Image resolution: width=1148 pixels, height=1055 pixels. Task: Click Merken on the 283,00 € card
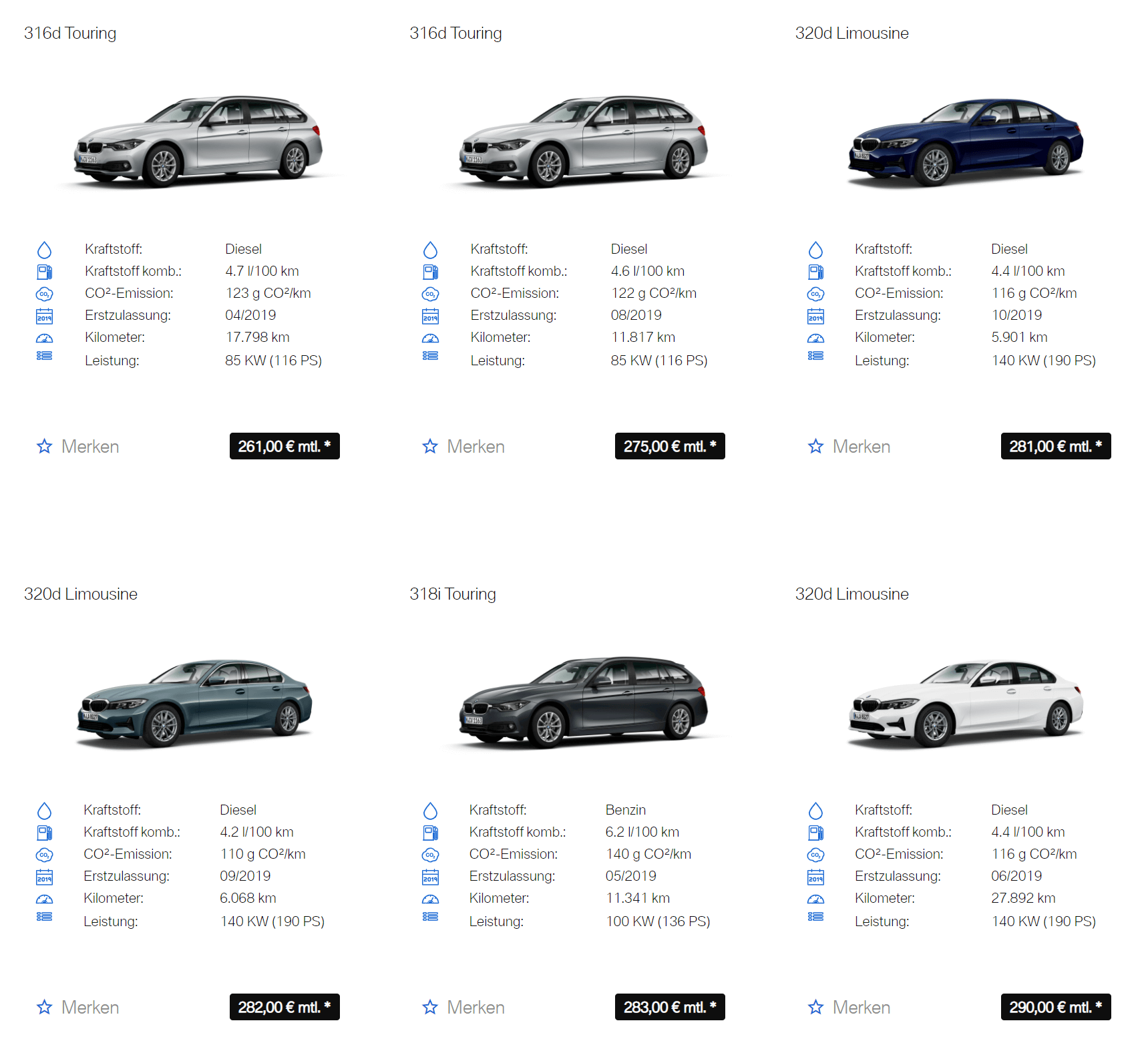475,1007
